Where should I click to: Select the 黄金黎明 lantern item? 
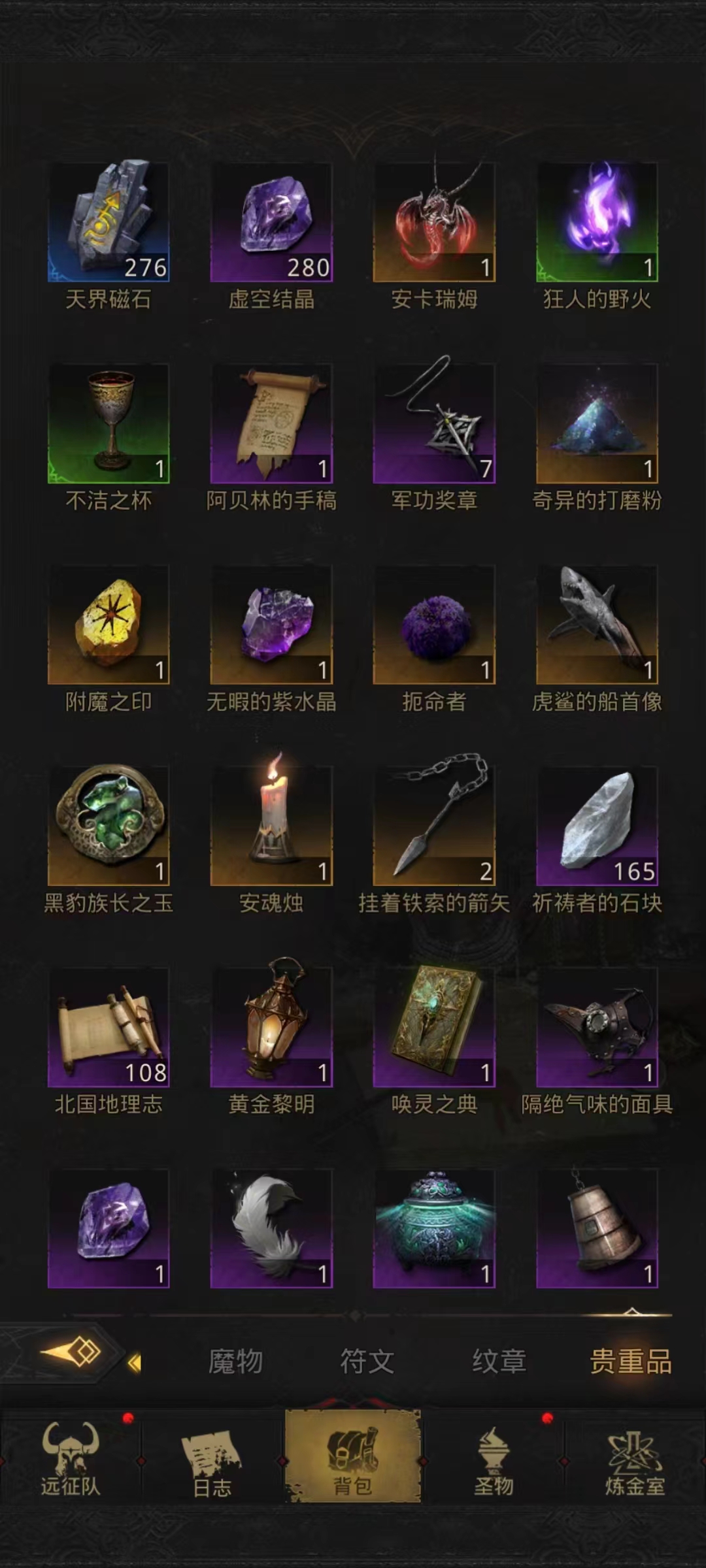[271, 1027]
